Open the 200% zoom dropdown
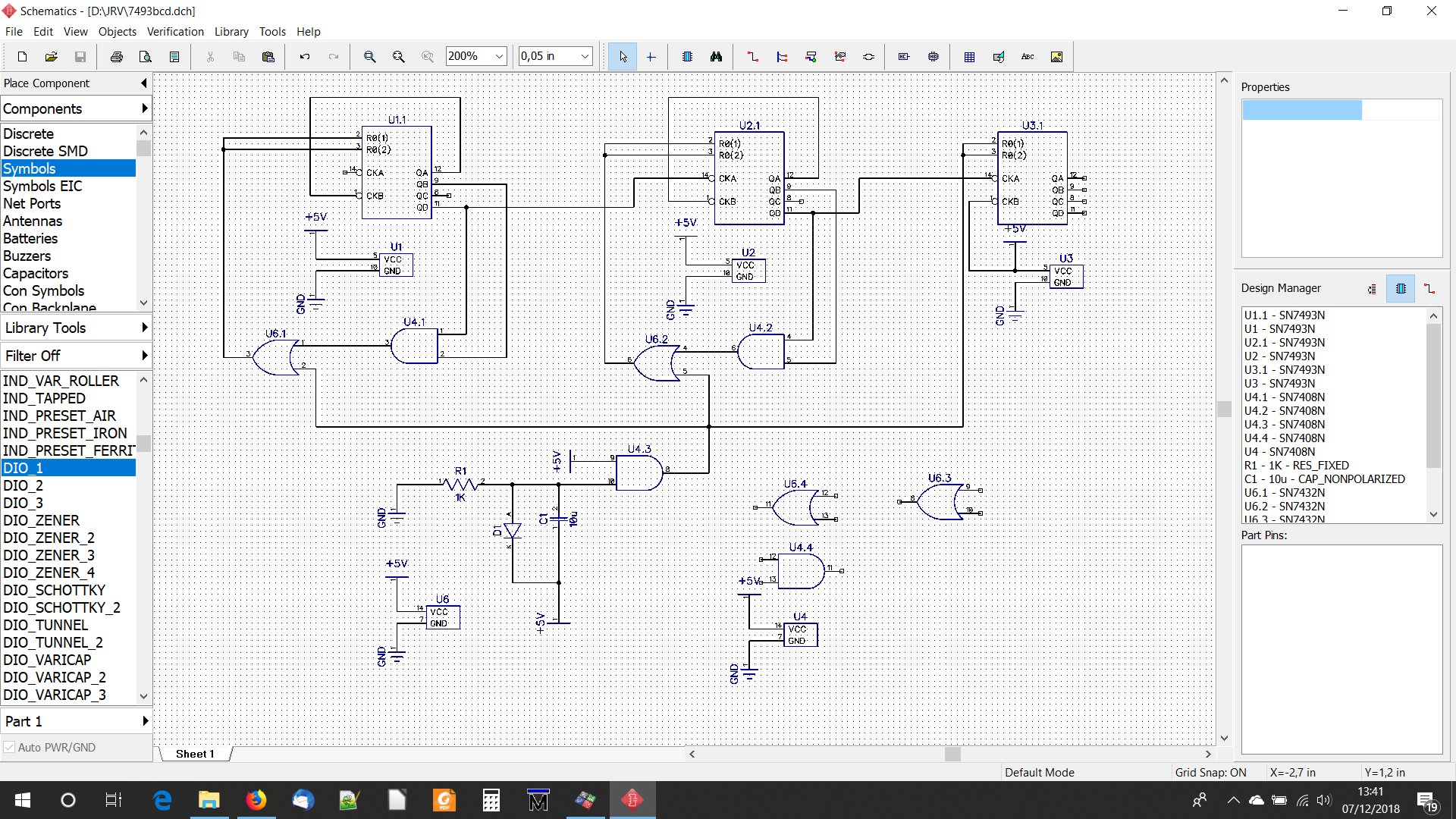1456x819 pixels. [499, 56]
